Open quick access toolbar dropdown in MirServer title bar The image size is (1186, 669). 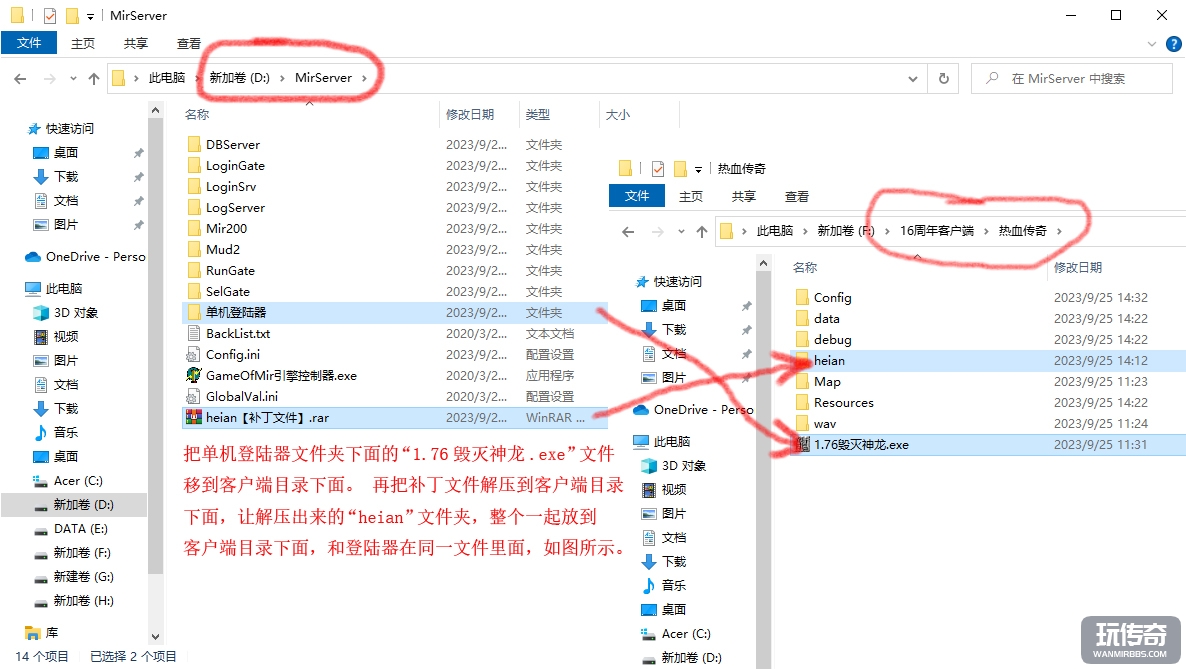coord(90,16)
